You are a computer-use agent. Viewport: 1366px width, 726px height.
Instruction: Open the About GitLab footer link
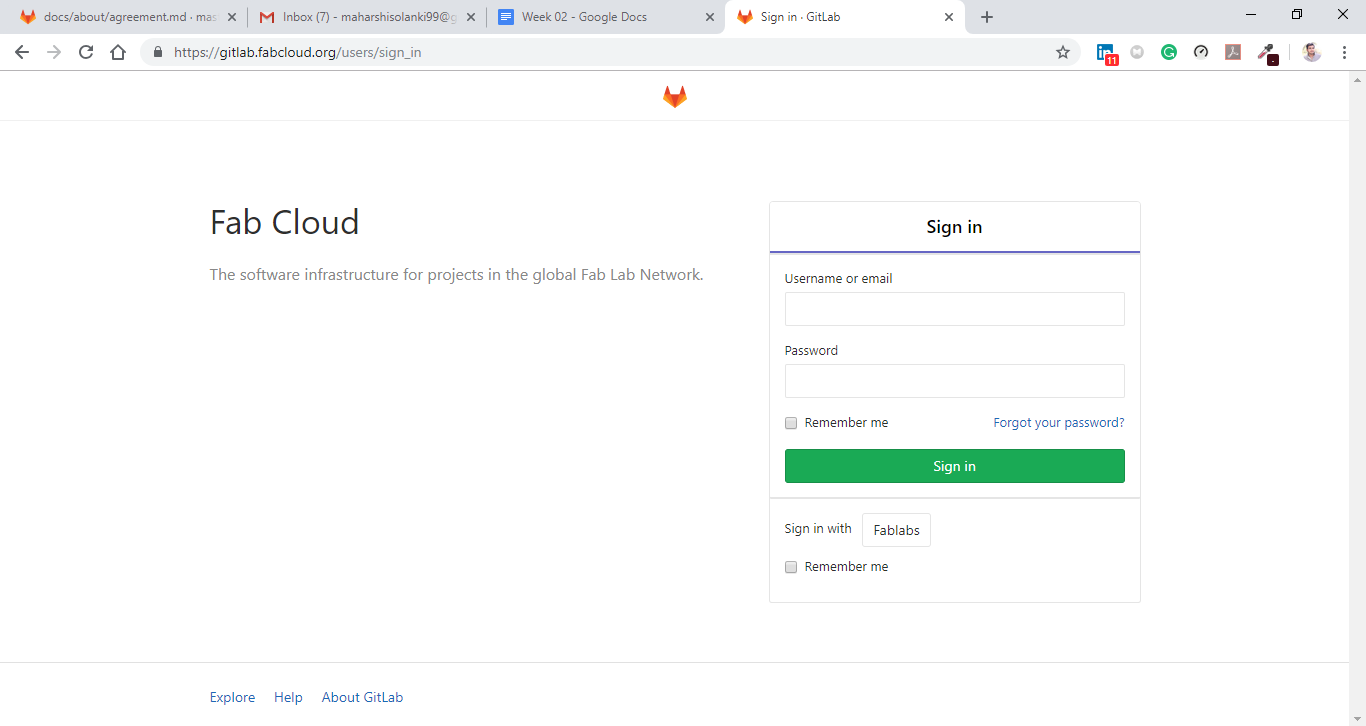[362, 697]
